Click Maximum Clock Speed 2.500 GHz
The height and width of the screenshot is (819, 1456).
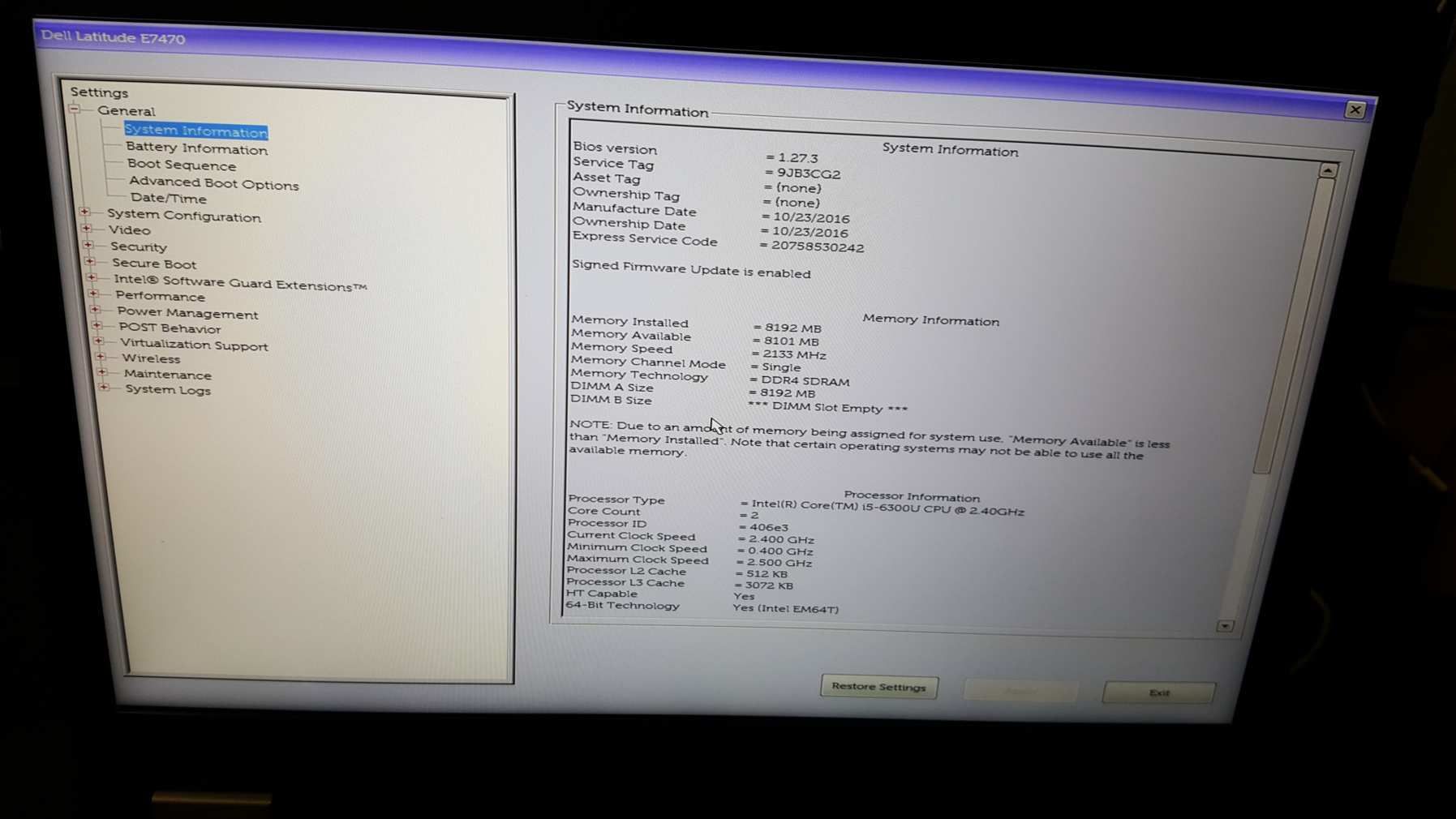coord(780,563)
